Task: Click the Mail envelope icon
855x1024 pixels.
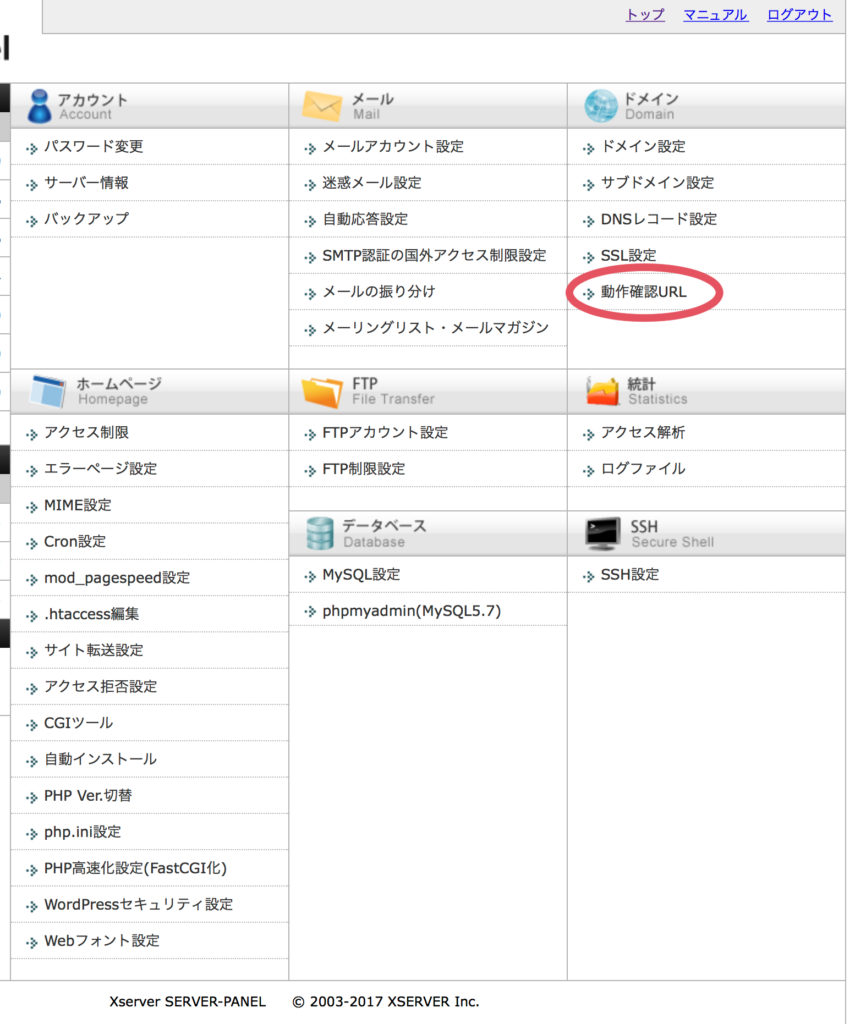Action: [x=322, y=106]
